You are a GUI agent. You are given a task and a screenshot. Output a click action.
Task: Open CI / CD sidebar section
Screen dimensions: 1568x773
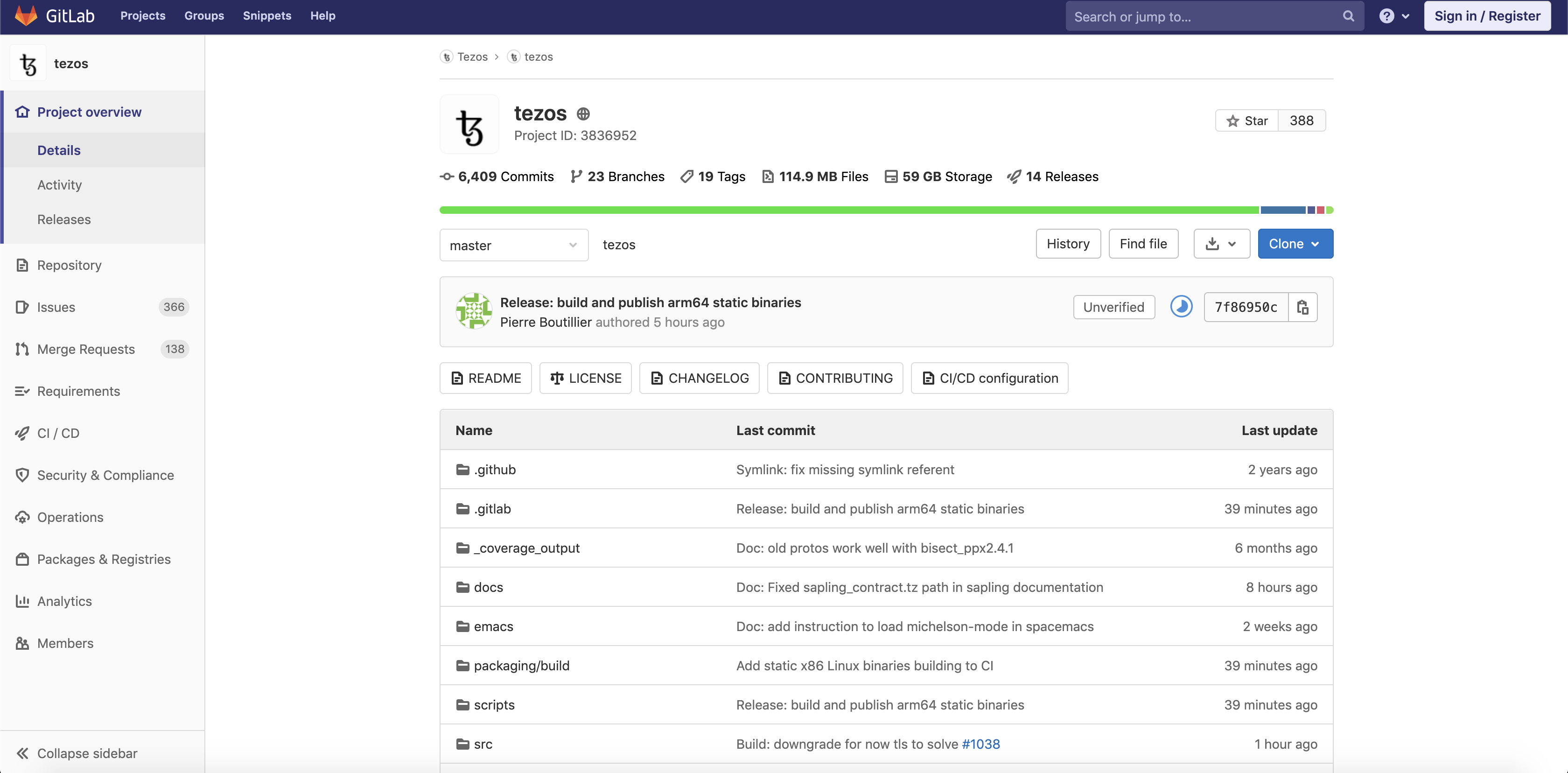click(x=58, y=433)
